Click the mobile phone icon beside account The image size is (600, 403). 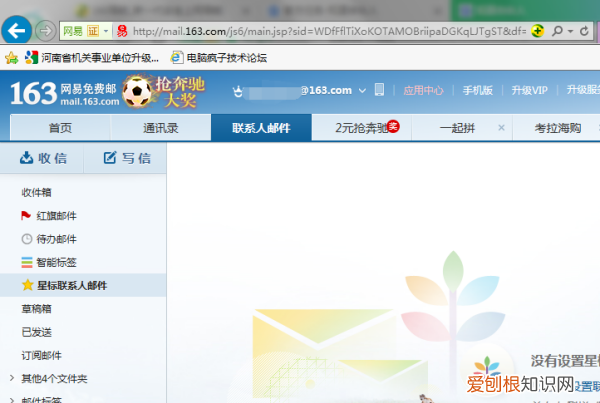tap(380, 90)
